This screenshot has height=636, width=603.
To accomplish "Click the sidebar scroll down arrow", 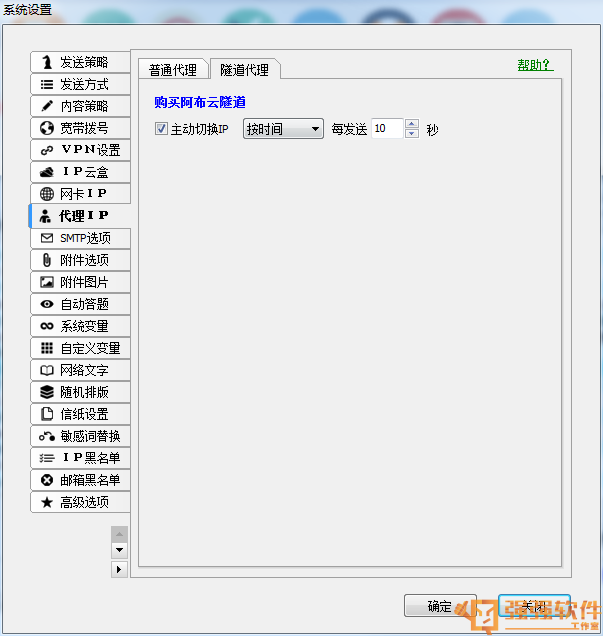I will [119, 550].
